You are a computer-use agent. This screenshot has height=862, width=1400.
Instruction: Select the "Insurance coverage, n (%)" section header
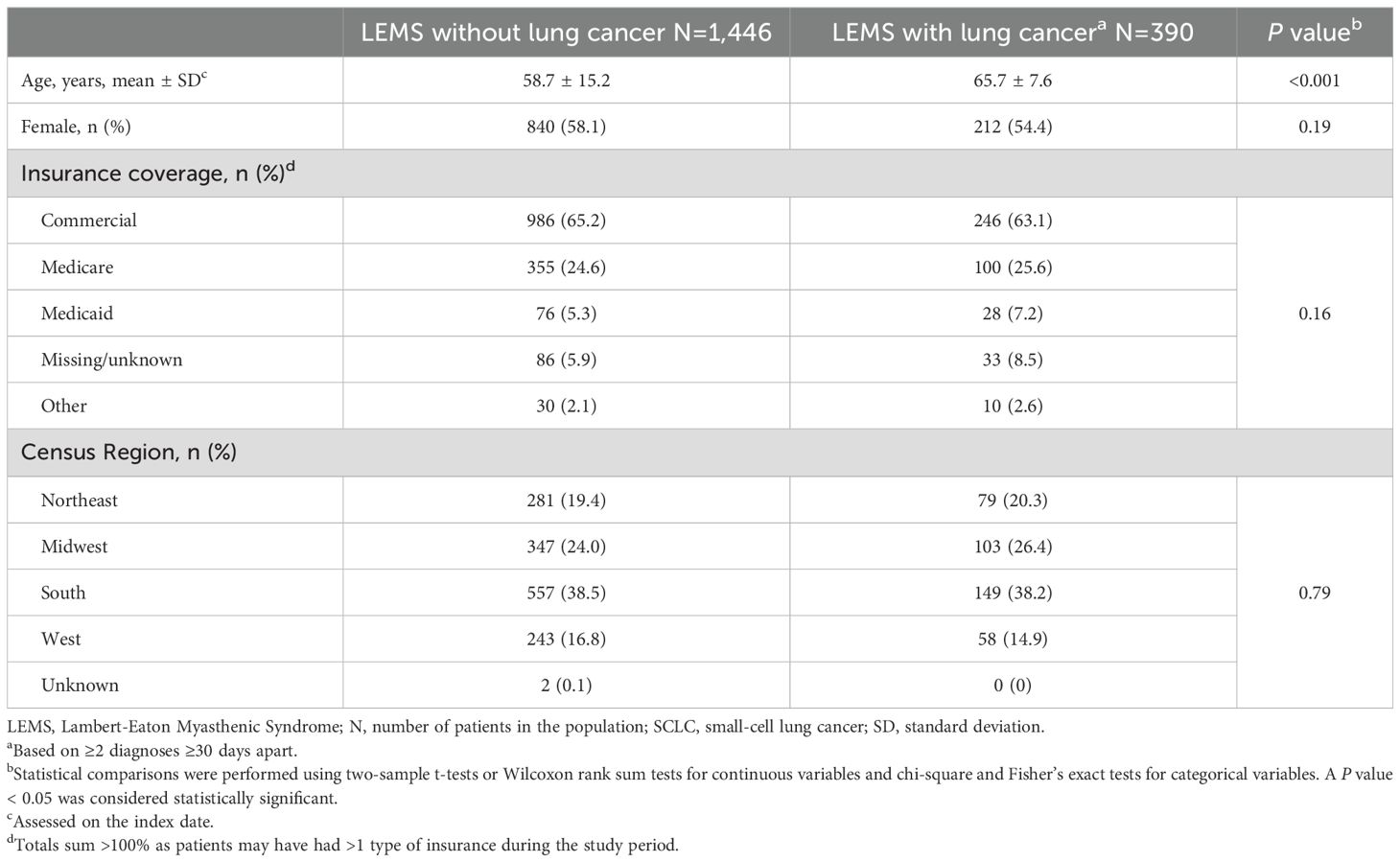click(x=157, y=174)
